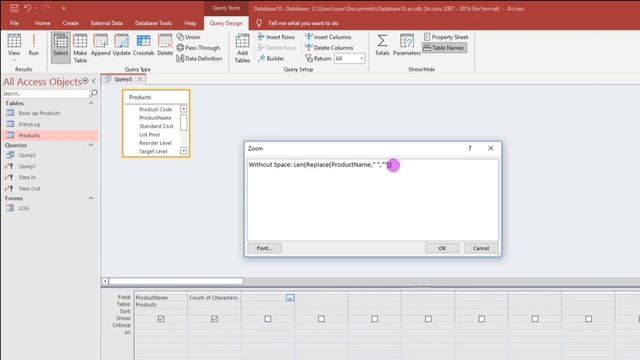This screenshot has height=360, width=640.
Task: Open the Return value dropdown
Action: pyautogui.click(x=361, y=58)
